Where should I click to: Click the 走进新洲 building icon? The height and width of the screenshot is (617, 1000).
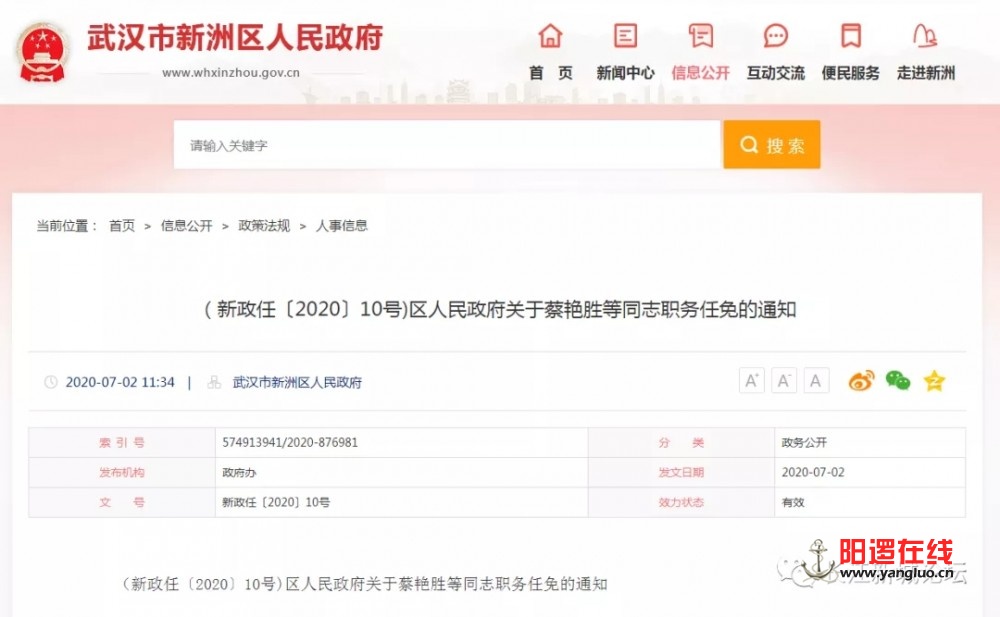pyautogui.click(x=925, y=36)
